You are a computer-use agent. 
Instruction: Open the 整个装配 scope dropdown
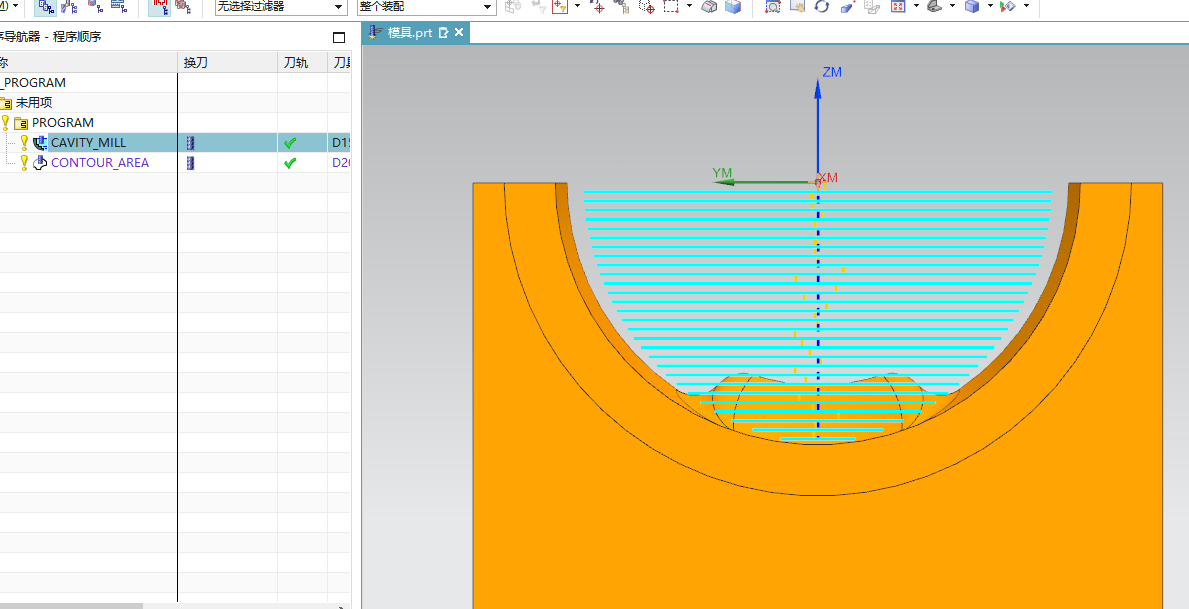[x=488, y=7]
